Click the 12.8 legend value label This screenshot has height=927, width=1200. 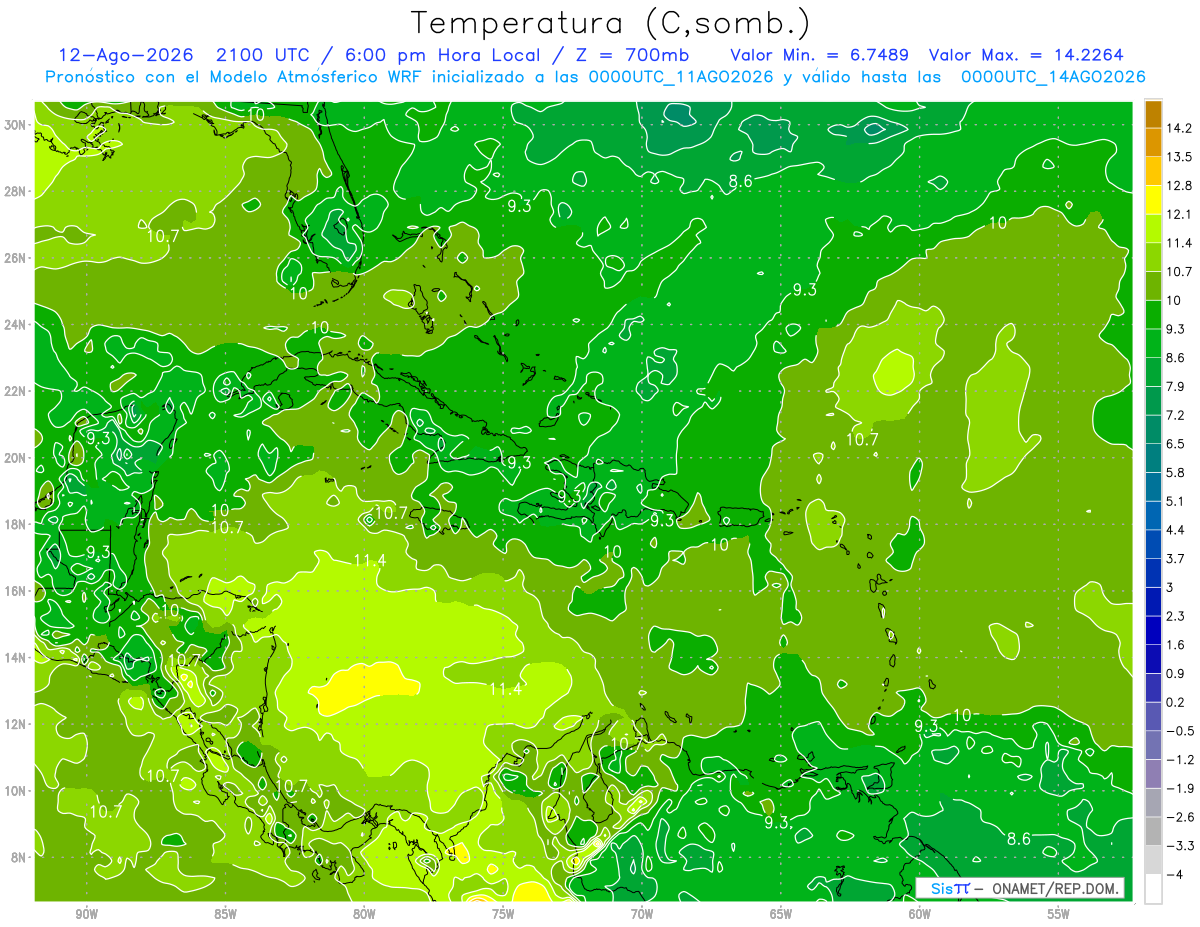pos(1178,186)
